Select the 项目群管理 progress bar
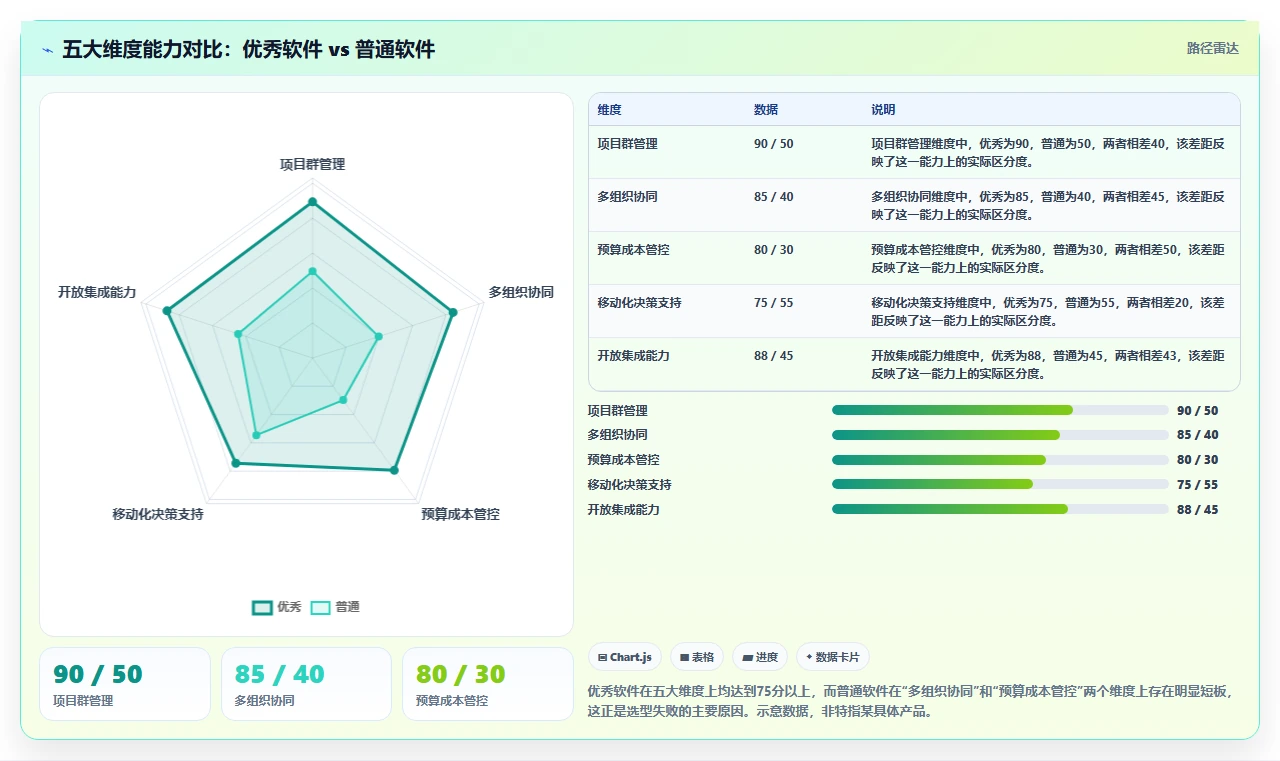1280x761 pixels. point(1000,410)
